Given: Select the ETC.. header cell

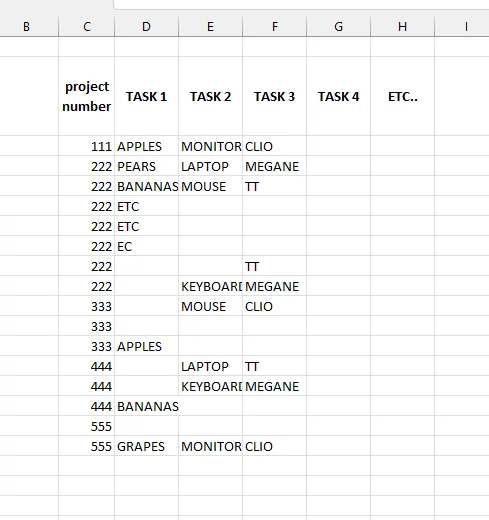Looking at the screenshot, I should (402, 96).
